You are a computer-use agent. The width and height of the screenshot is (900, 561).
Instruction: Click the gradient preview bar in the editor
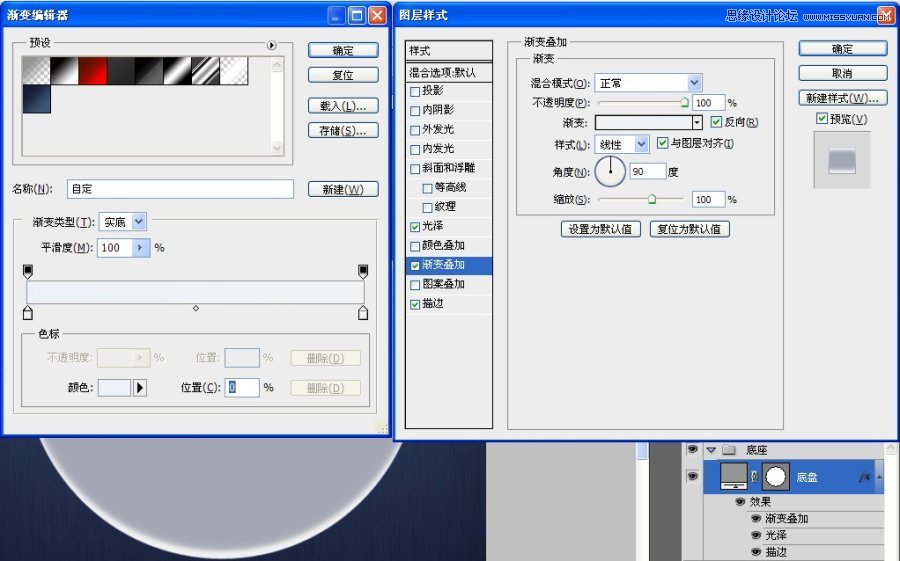pos(195,292)
